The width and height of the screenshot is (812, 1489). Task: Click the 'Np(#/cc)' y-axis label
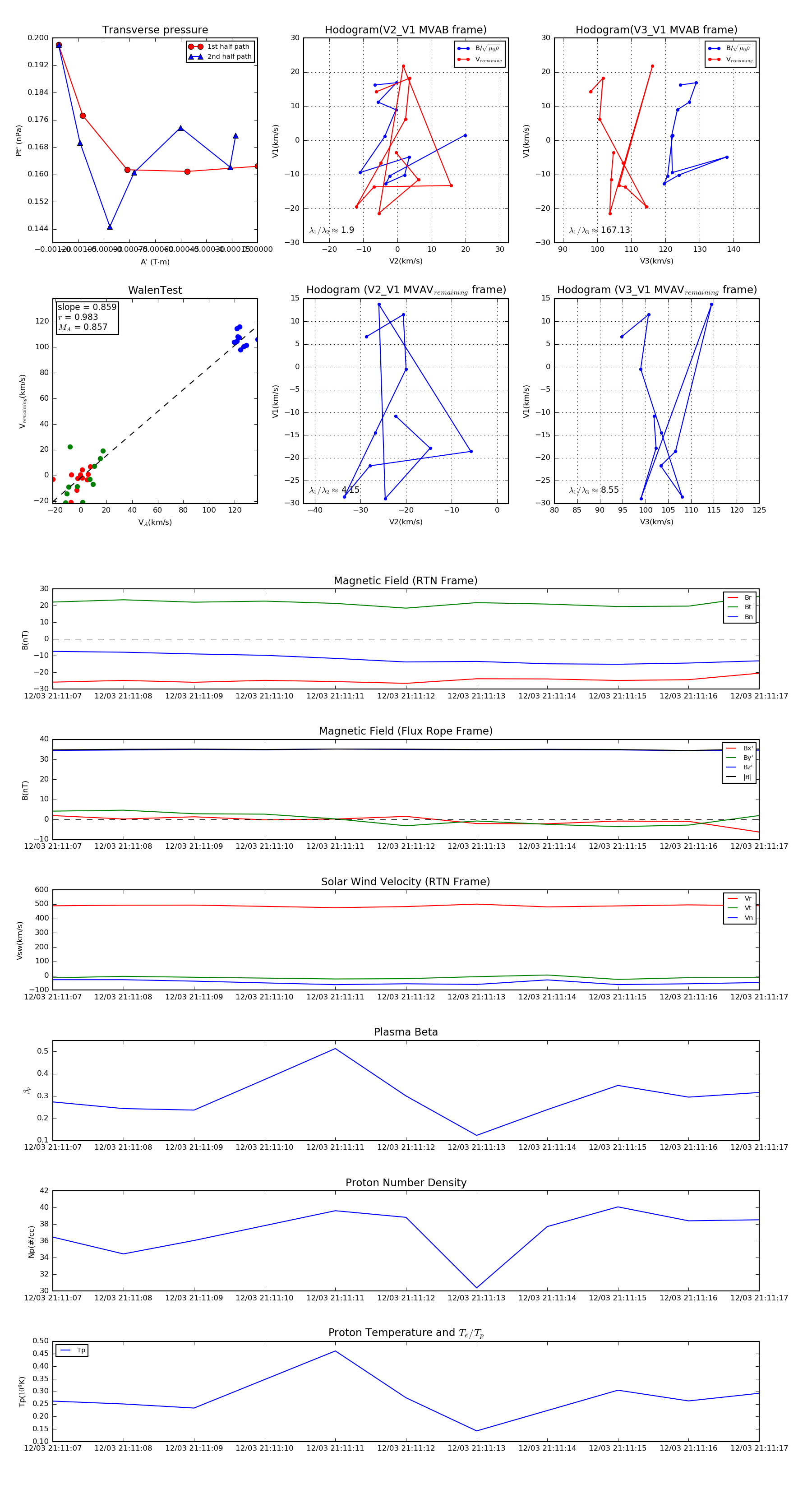pyautogui.click(x=31, y=1242)
